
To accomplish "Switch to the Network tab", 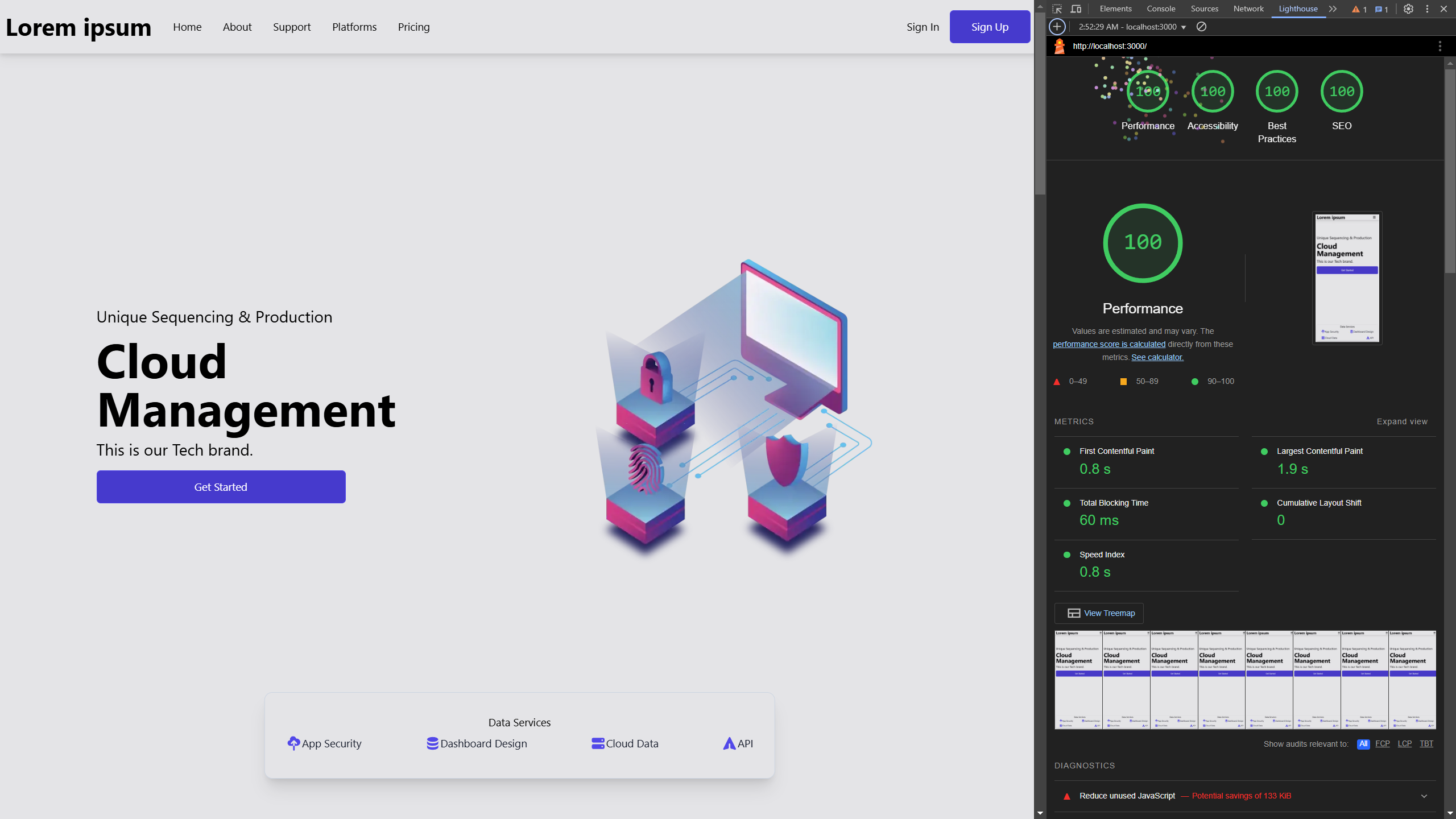I will [1248, 9].
